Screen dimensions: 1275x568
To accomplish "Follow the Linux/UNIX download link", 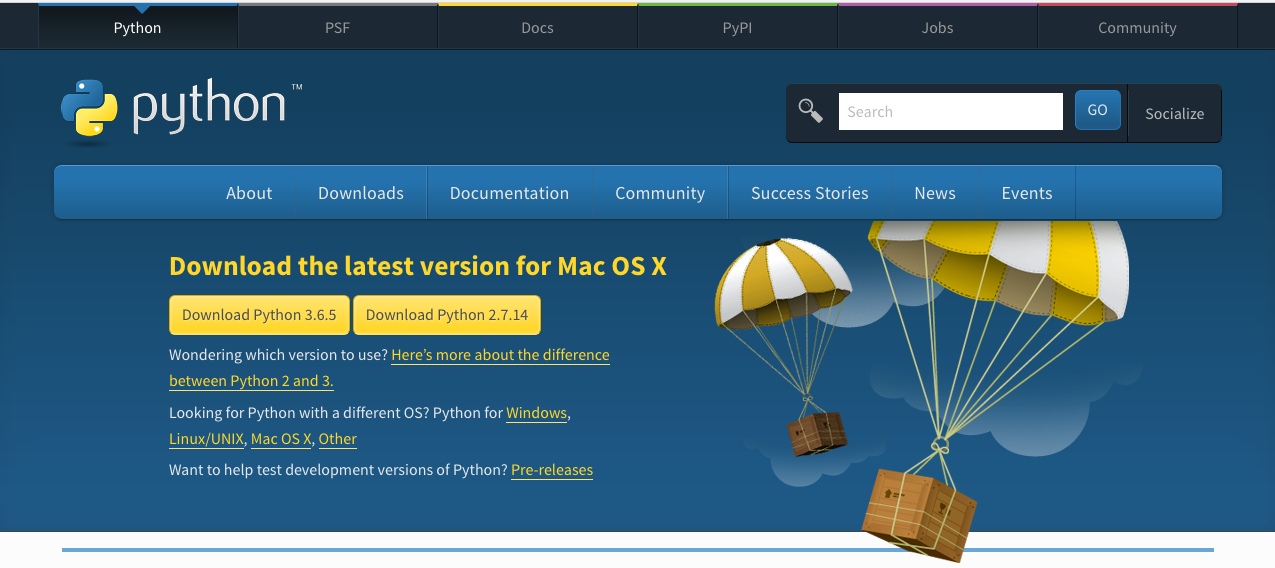I will pyautogui.click(x=206, y=439).
